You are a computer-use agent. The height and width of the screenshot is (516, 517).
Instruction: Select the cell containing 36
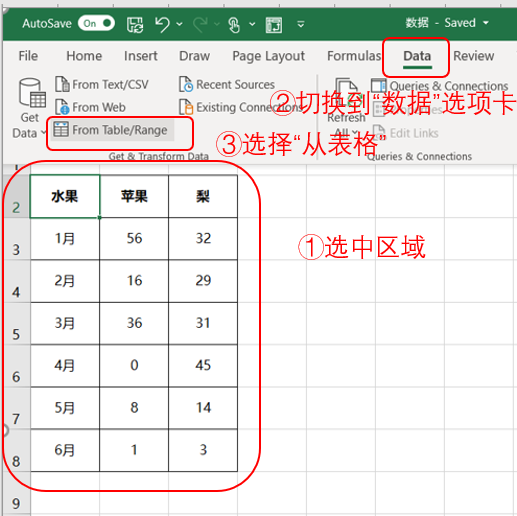click(x=134, y=323)
